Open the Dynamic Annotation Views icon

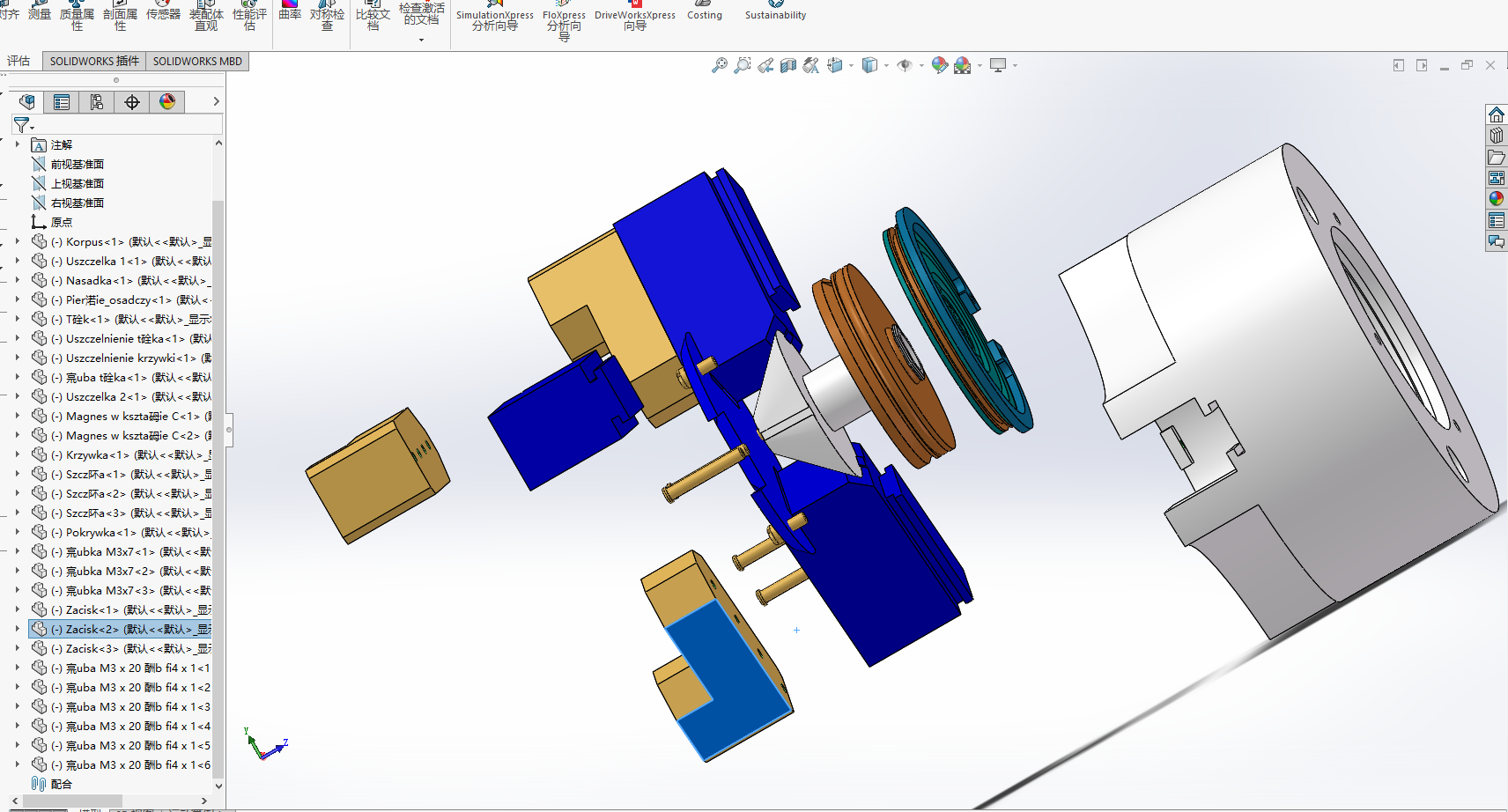tap(811, 65)
